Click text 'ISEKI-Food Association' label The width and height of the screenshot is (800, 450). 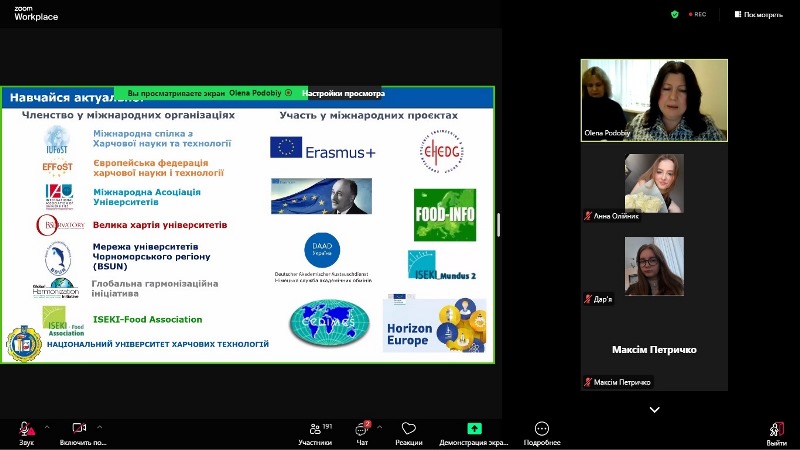(x=147, y=319)
